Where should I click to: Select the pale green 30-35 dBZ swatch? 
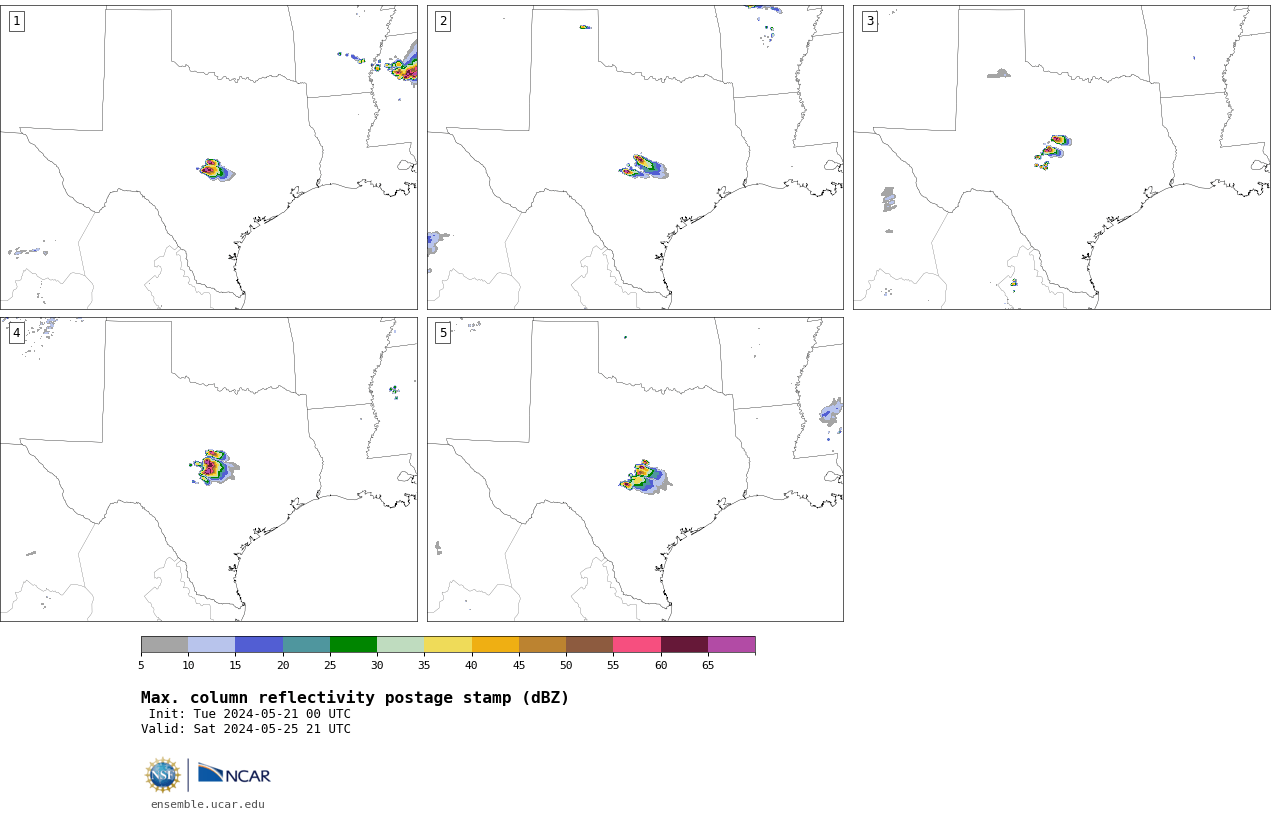click(401, 644)
